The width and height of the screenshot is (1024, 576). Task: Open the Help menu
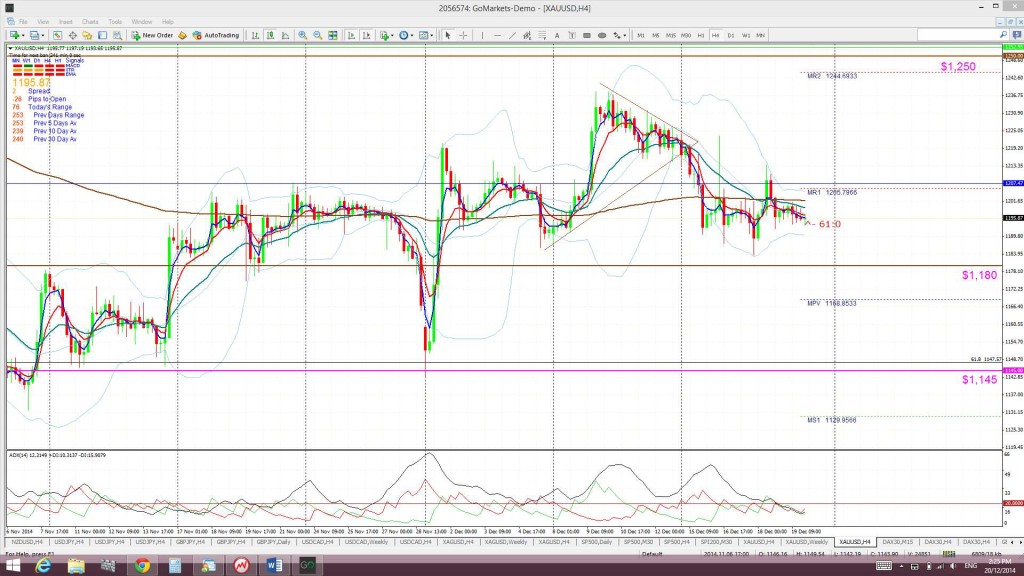(168, 22)
